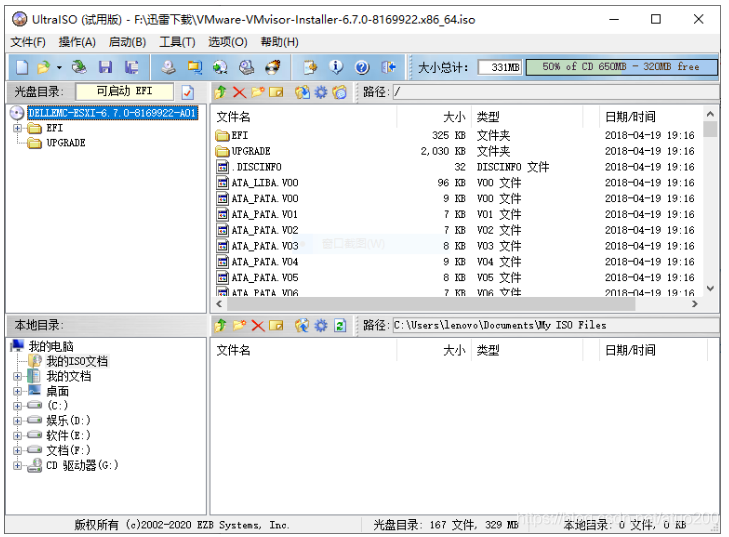729x537 pixels.
Task: Select the .DISCINFO file row
Action: click(x=458, y=167)
